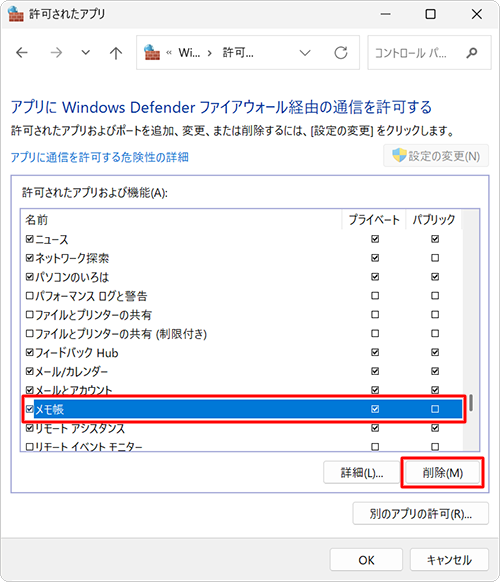The width and height of the screenshot is (500, 582).
Task: Maximize the 許可されたアプリ window
Action: 430,14
